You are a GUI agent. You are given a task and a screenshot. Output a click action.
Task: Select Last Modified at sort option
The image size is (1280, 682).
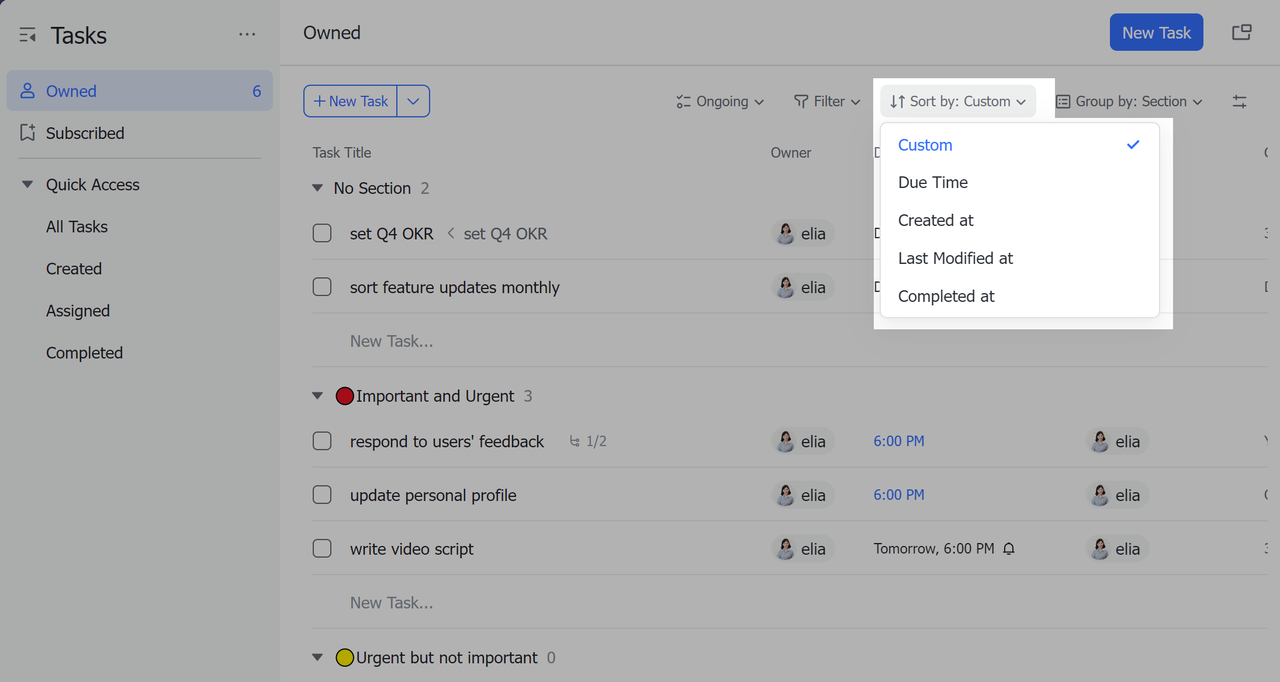pyautogui.click(x=955, y=259)
